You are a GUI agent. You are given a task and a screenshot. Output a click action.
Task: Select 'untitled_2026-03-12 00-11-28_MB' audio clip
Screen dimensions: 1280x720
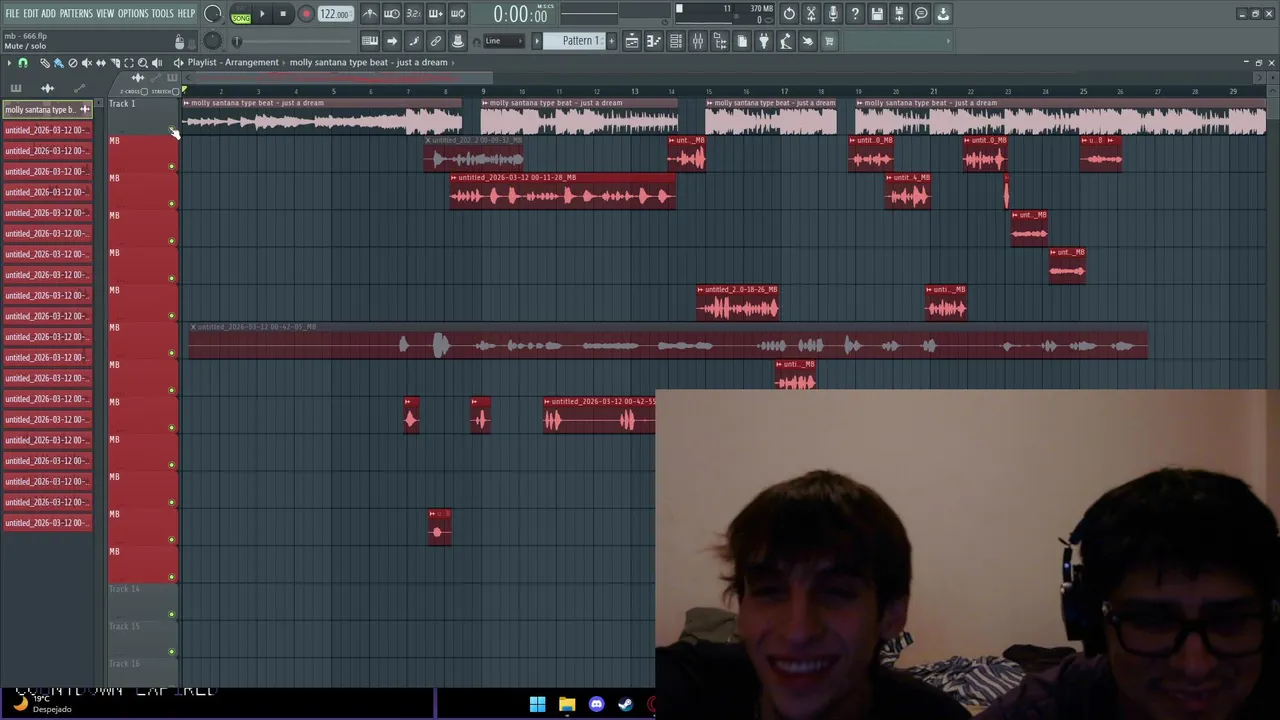563,191
